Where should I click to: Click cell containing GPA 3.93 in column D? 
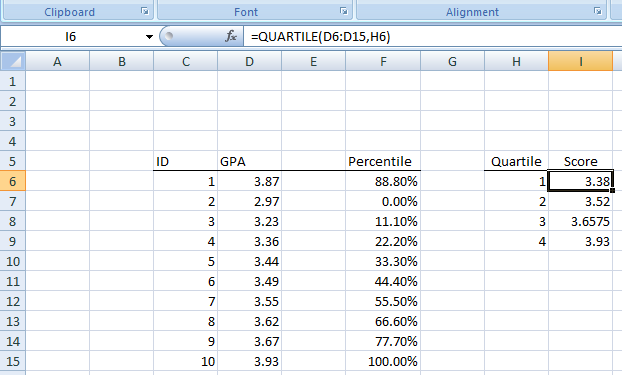249,361
